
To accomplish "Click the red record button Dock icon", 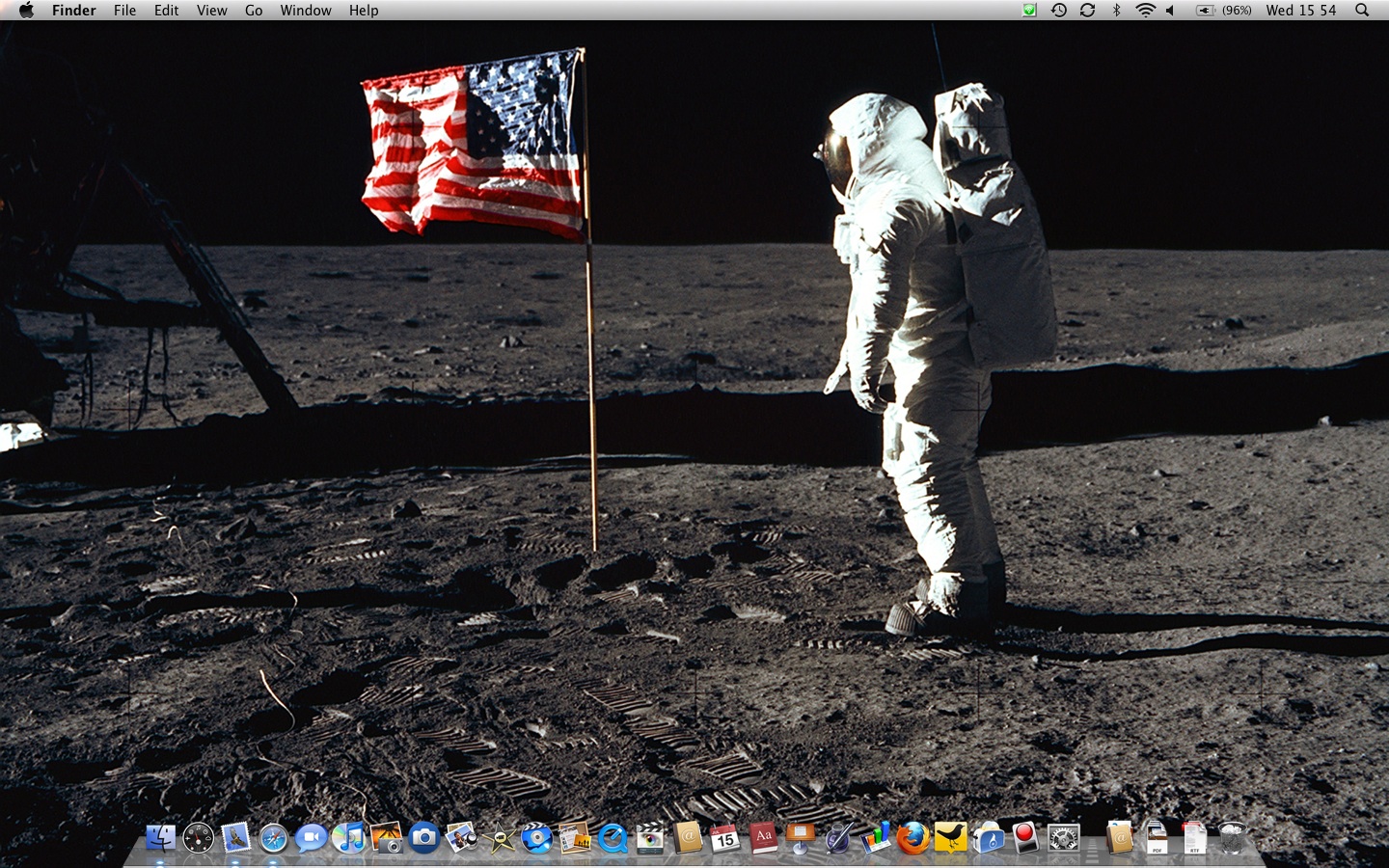I will 1026,837.
